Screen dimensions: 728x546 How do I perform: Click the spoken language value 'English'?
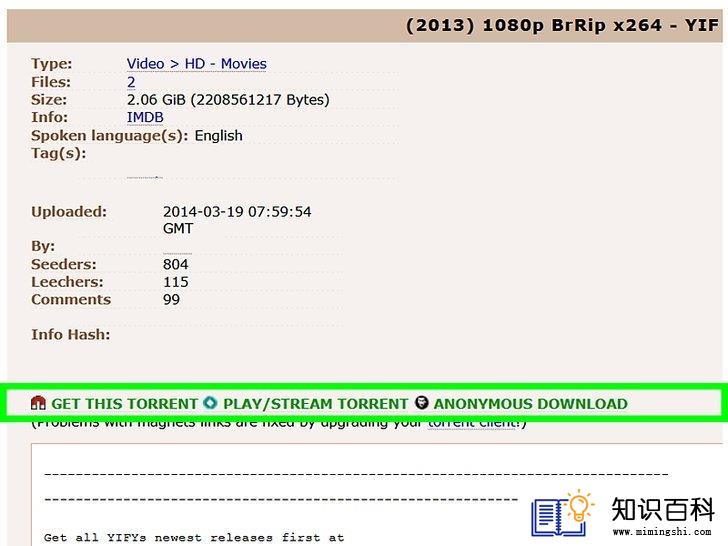(x=219, y=136)
